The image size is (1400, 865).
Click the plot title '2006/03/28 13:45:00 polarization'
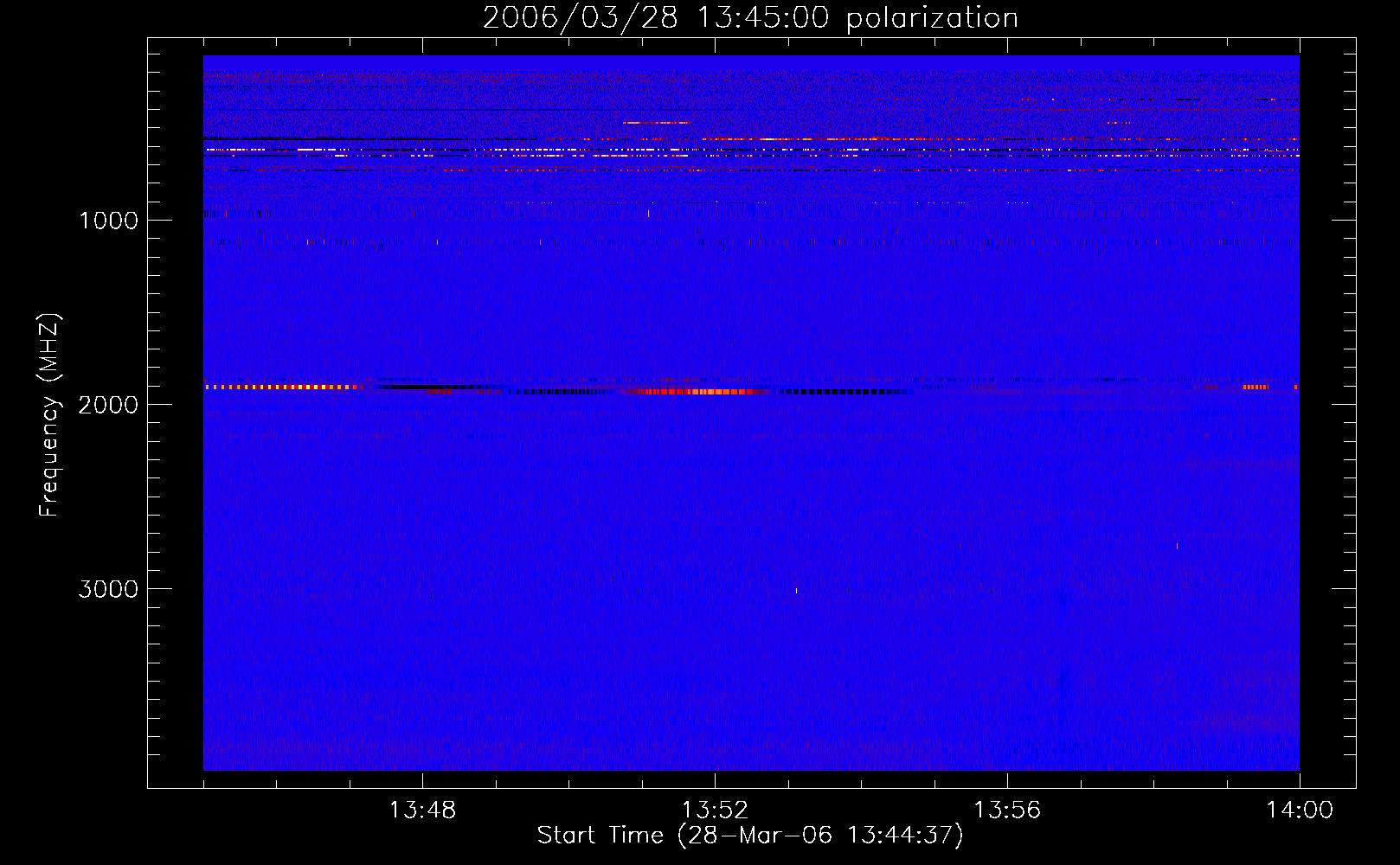(750, 17)
